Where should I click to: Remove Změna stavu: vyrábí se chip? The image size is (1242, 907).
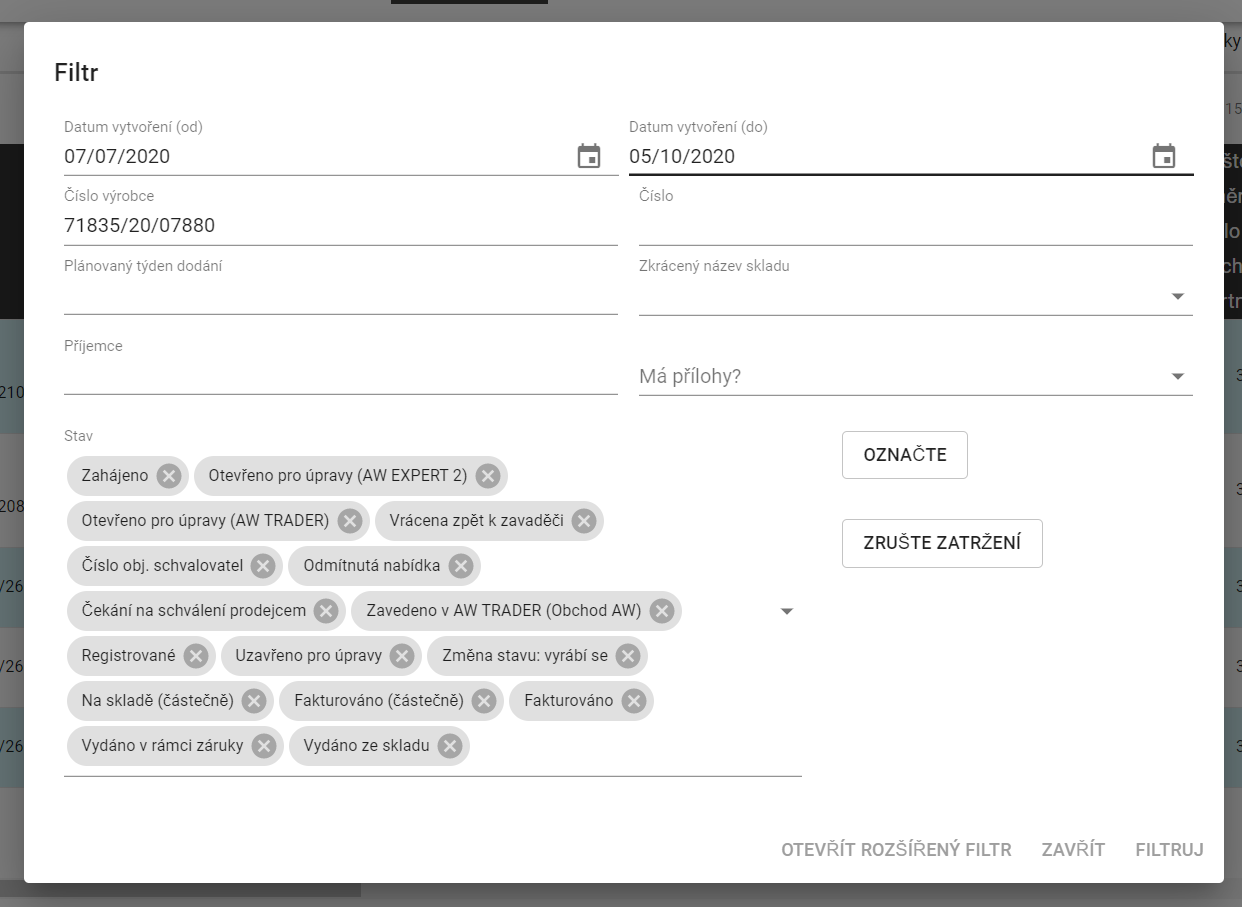click(627, 656)
